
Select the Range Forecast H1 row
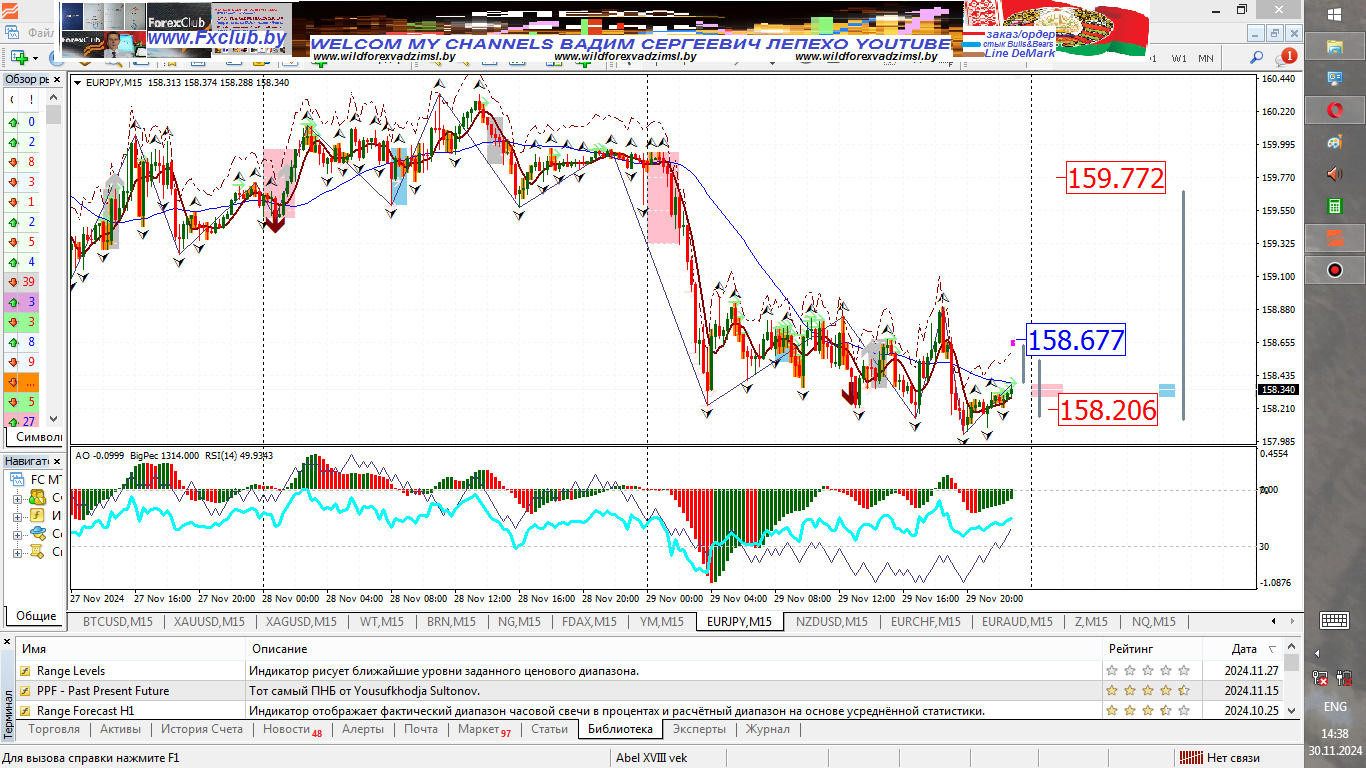tap(650, 711)
